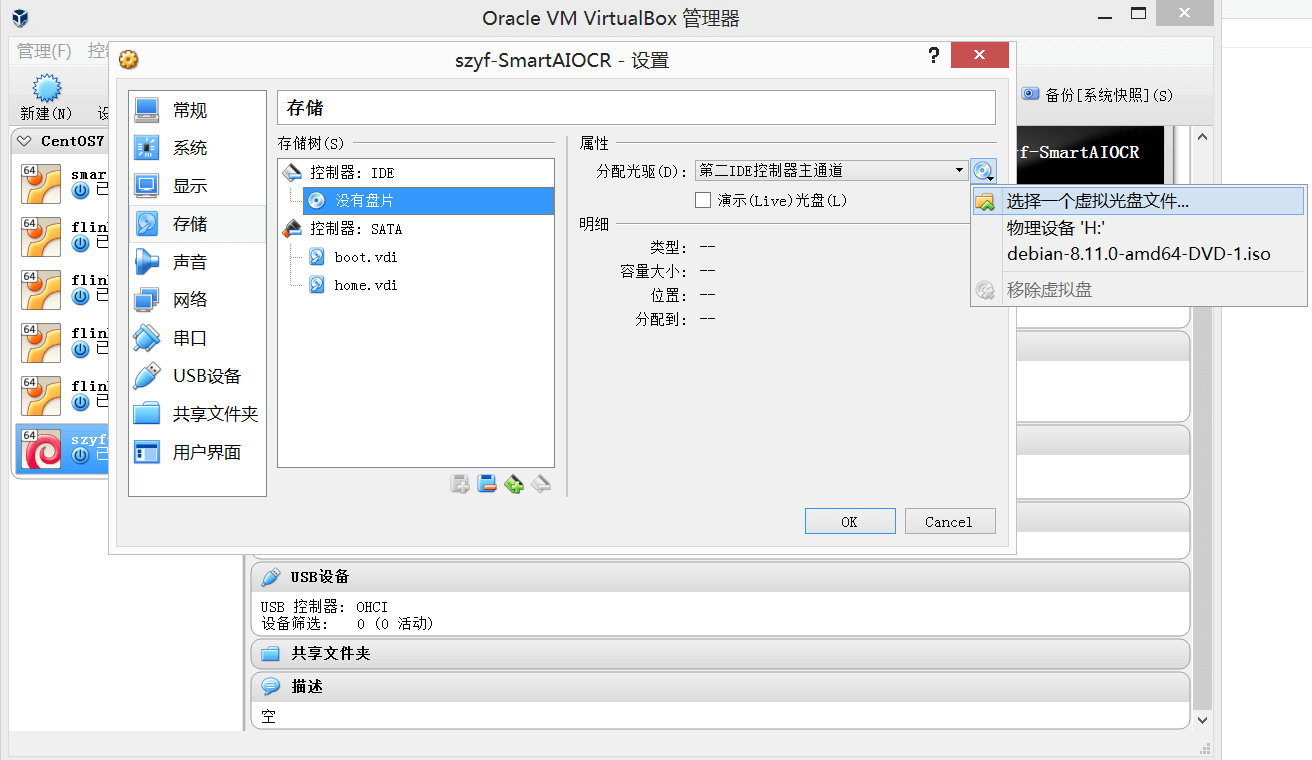Image resolution: width=1312 pixels, height=760 pixels.
Task: Click the snapshots (备份[系统快照]) button in Manager
Action: point(1096,95)
